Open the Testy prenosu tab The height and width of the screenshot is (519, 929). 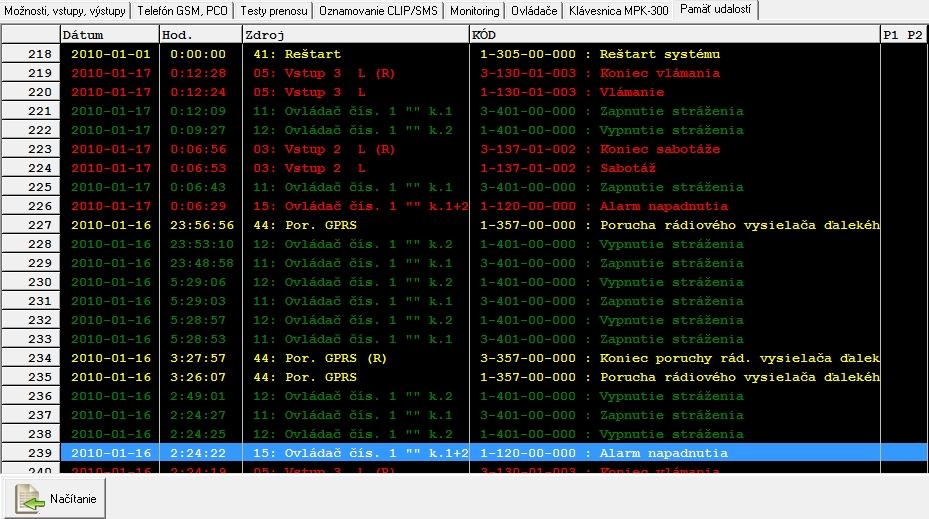(274, 11)
